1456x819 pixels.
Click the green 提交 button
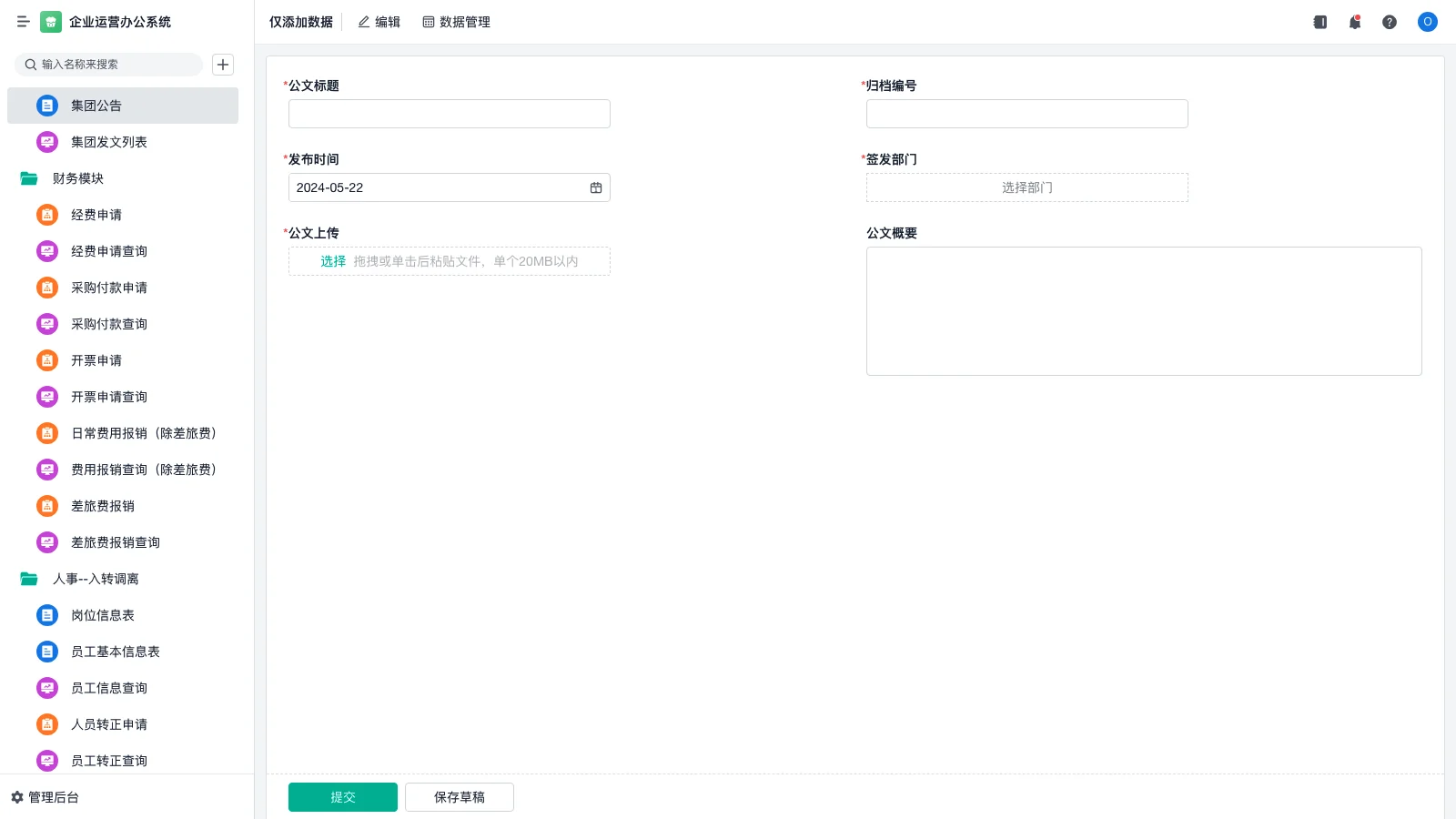point(342,797)
